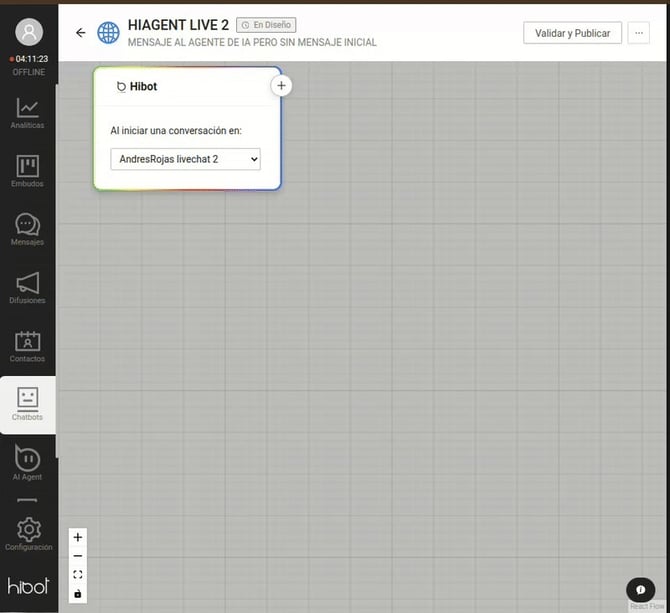Click the back arrow to leave editor
Viewport: 670px width, 613px height.
(x=81, y=33)
